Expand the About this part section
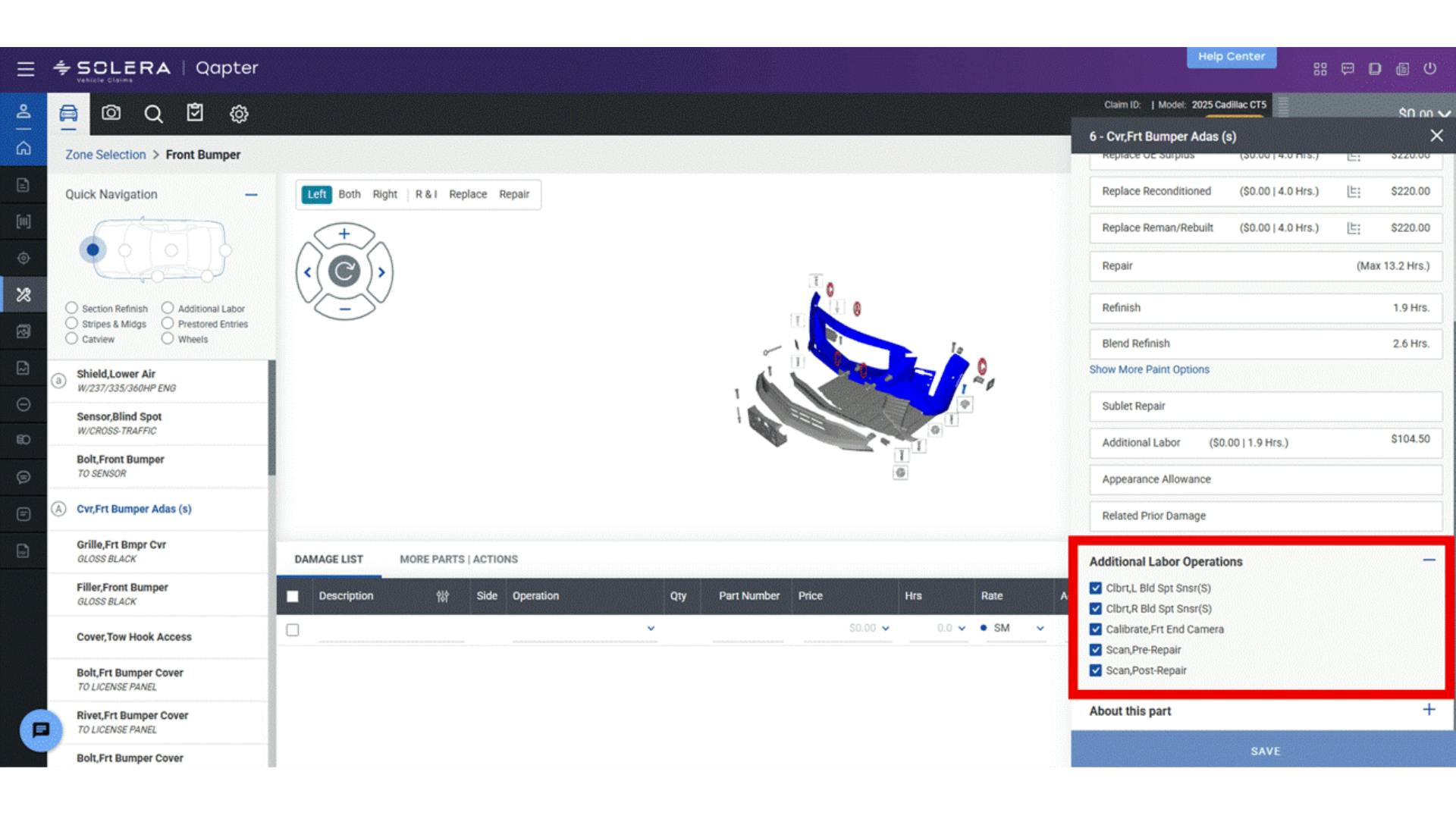Screen dimensions: 1456x819 [1429, 710]
